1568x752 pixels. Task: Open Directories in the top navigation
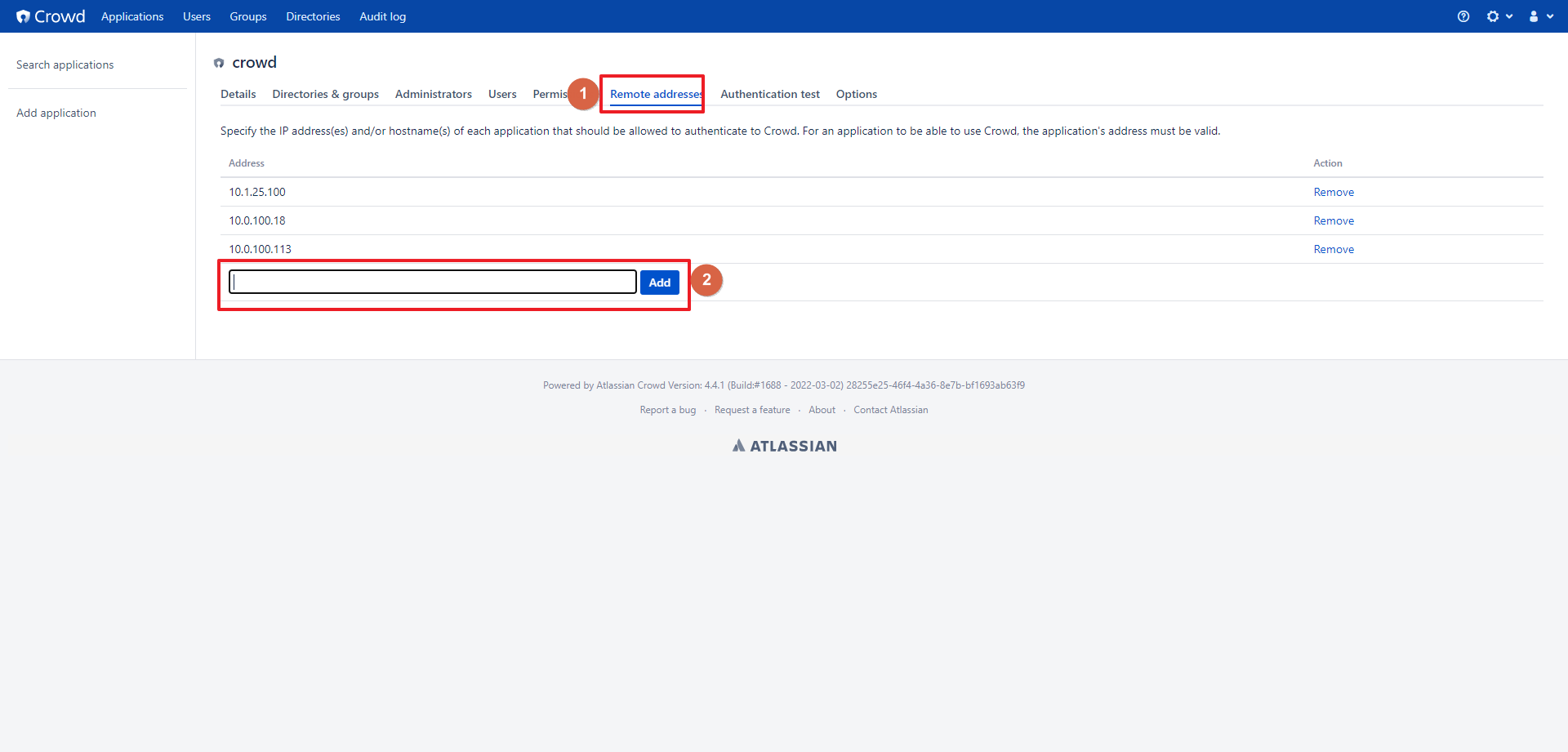313,16
